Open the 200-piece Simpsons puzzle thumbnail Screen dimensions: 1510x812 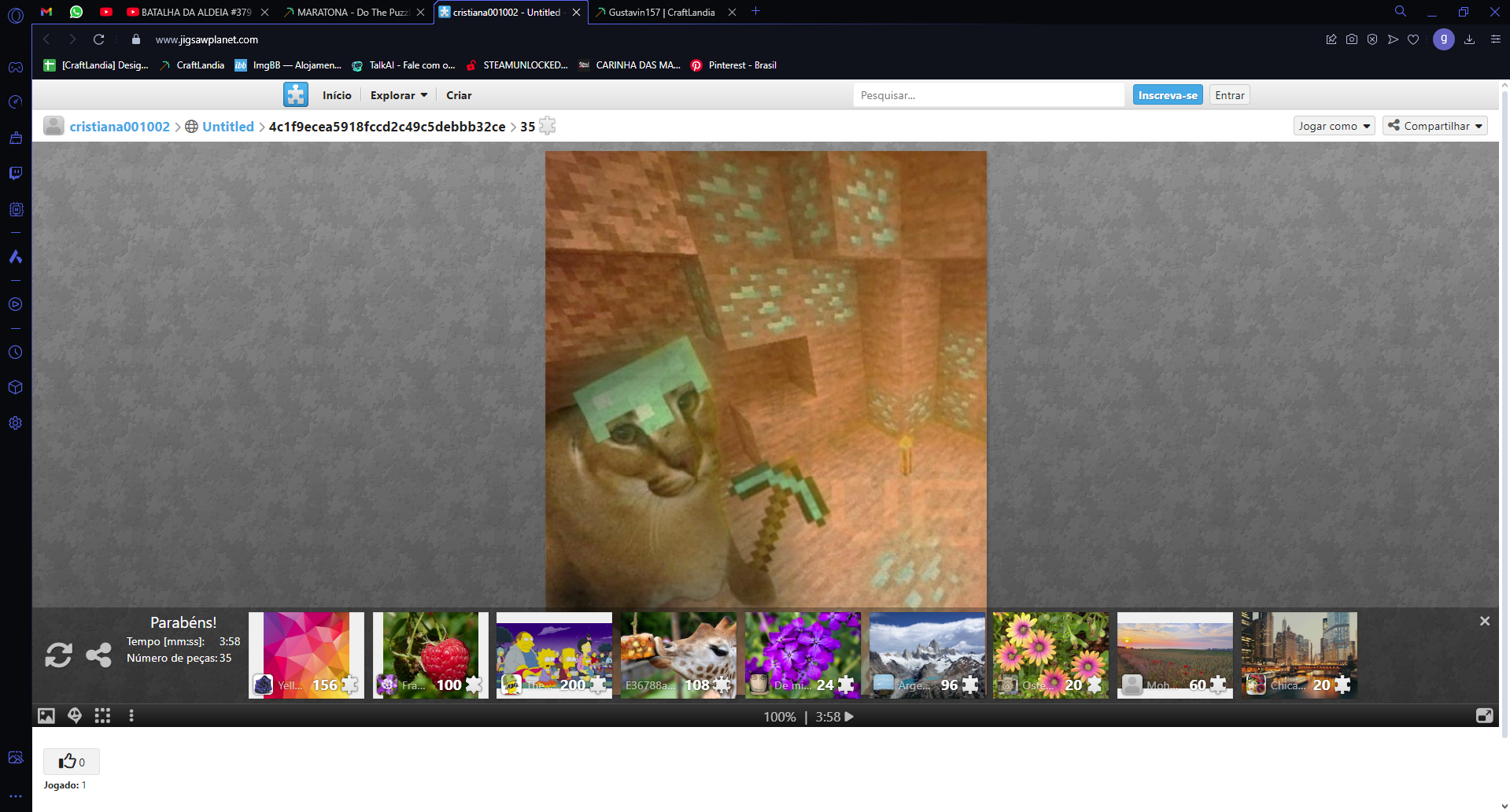click(554, 655)
